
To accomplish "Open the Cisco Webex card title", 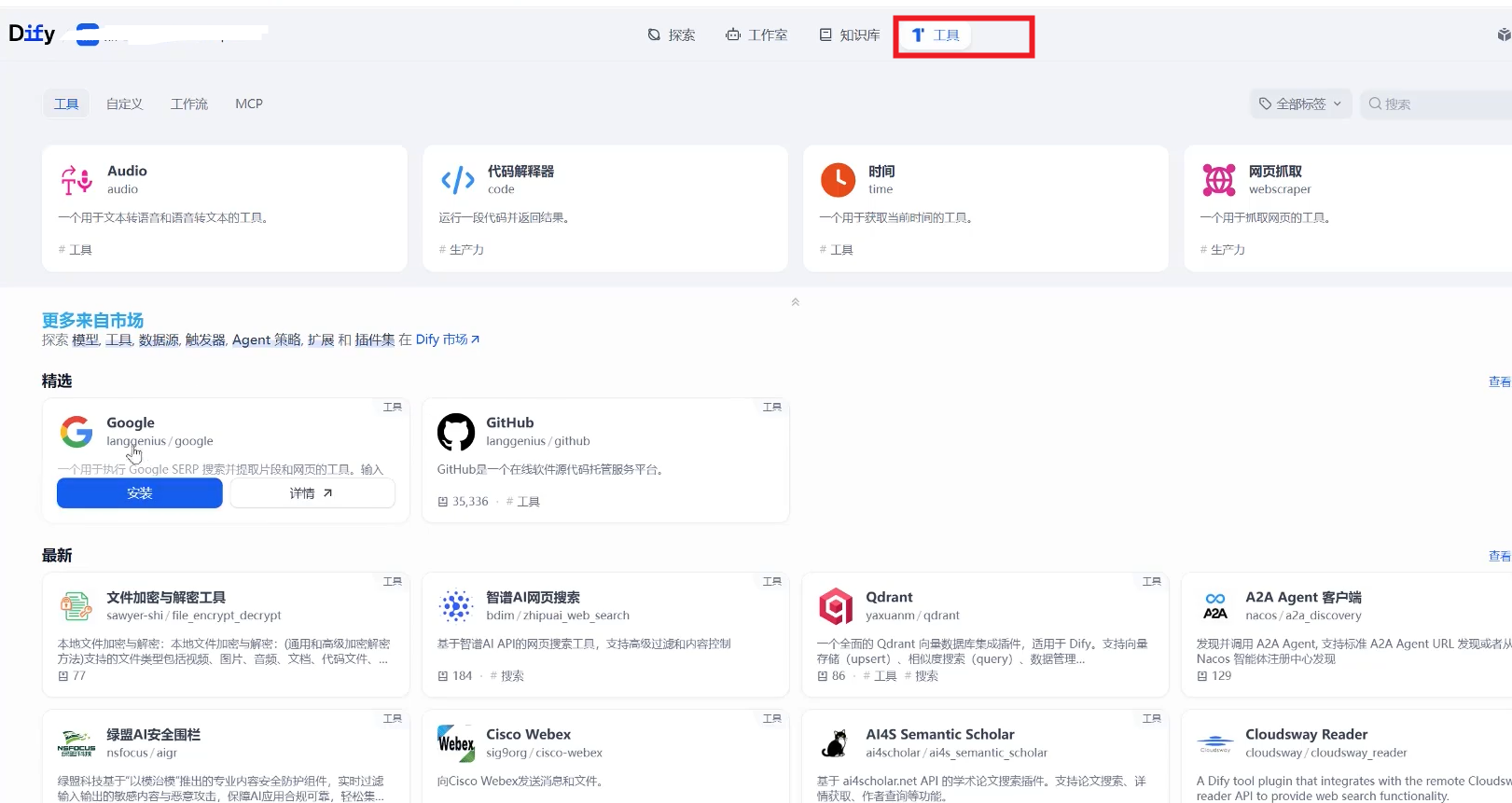I will (528, 734).
